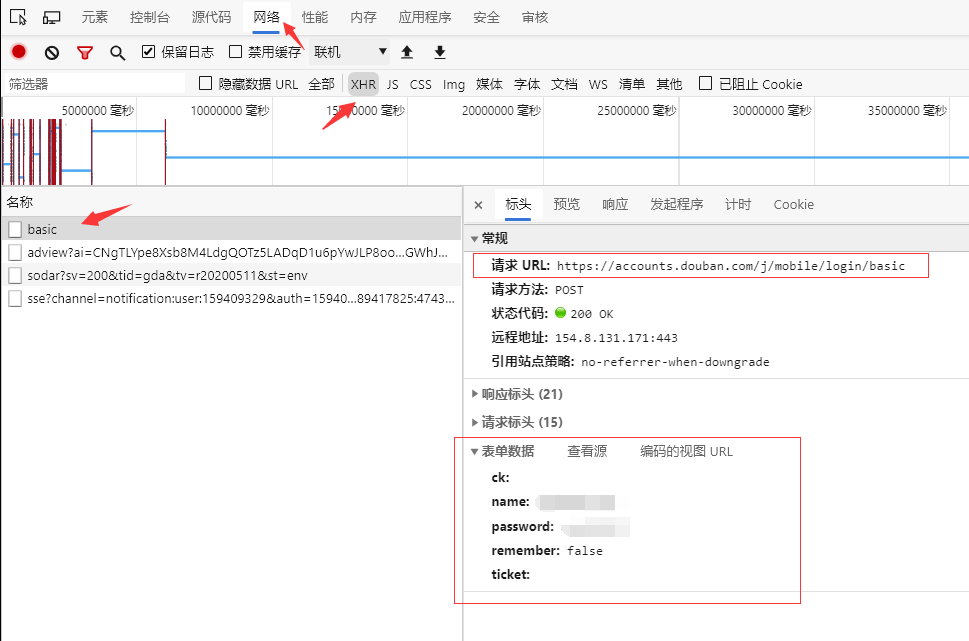Toggle the red filter funnel icon
The width and height of the screenshot is (969, 641).
(x=85, y=53)
